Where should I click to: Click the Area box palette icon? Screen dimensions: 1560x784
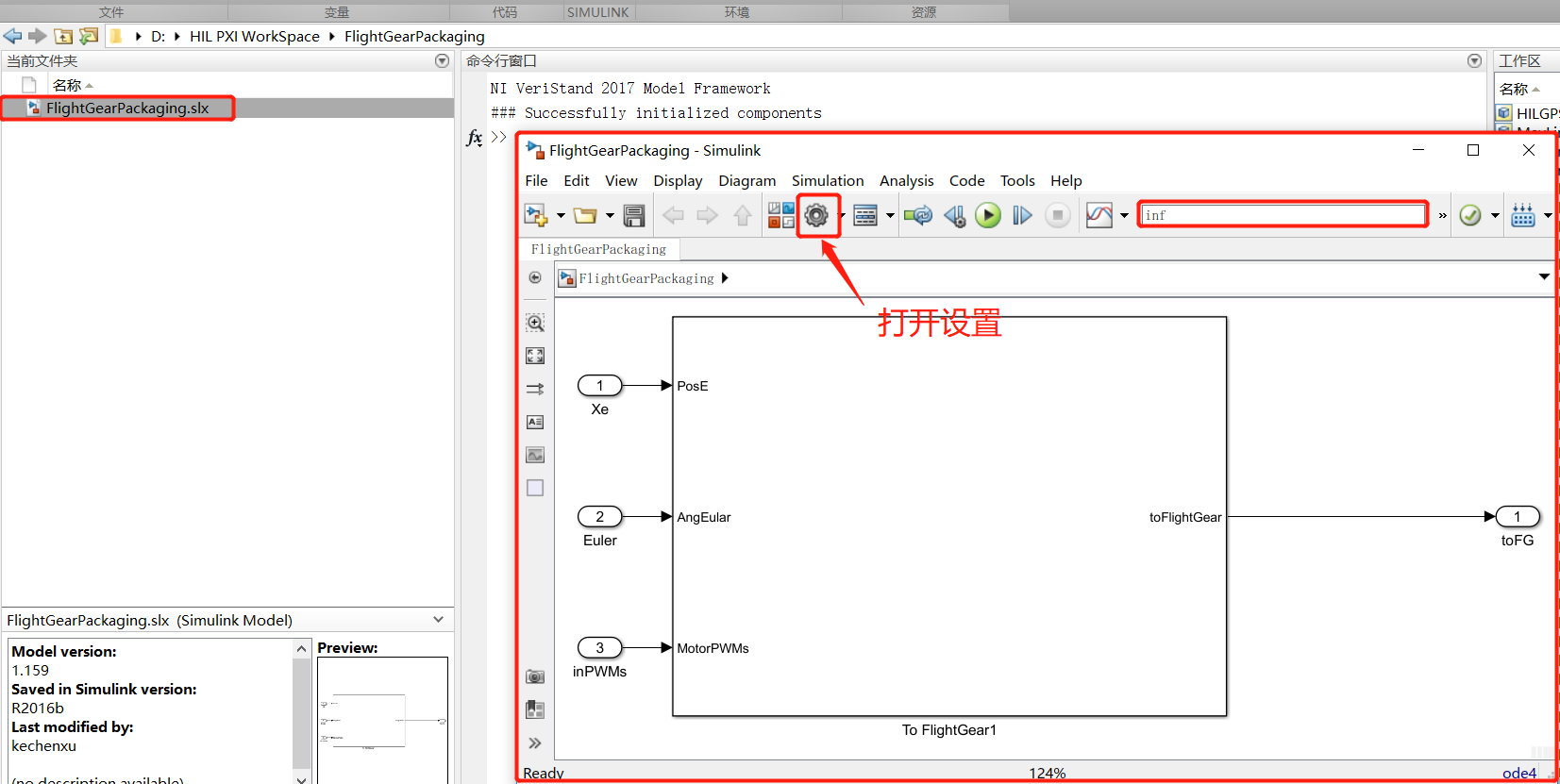click(x=535, y=488)
